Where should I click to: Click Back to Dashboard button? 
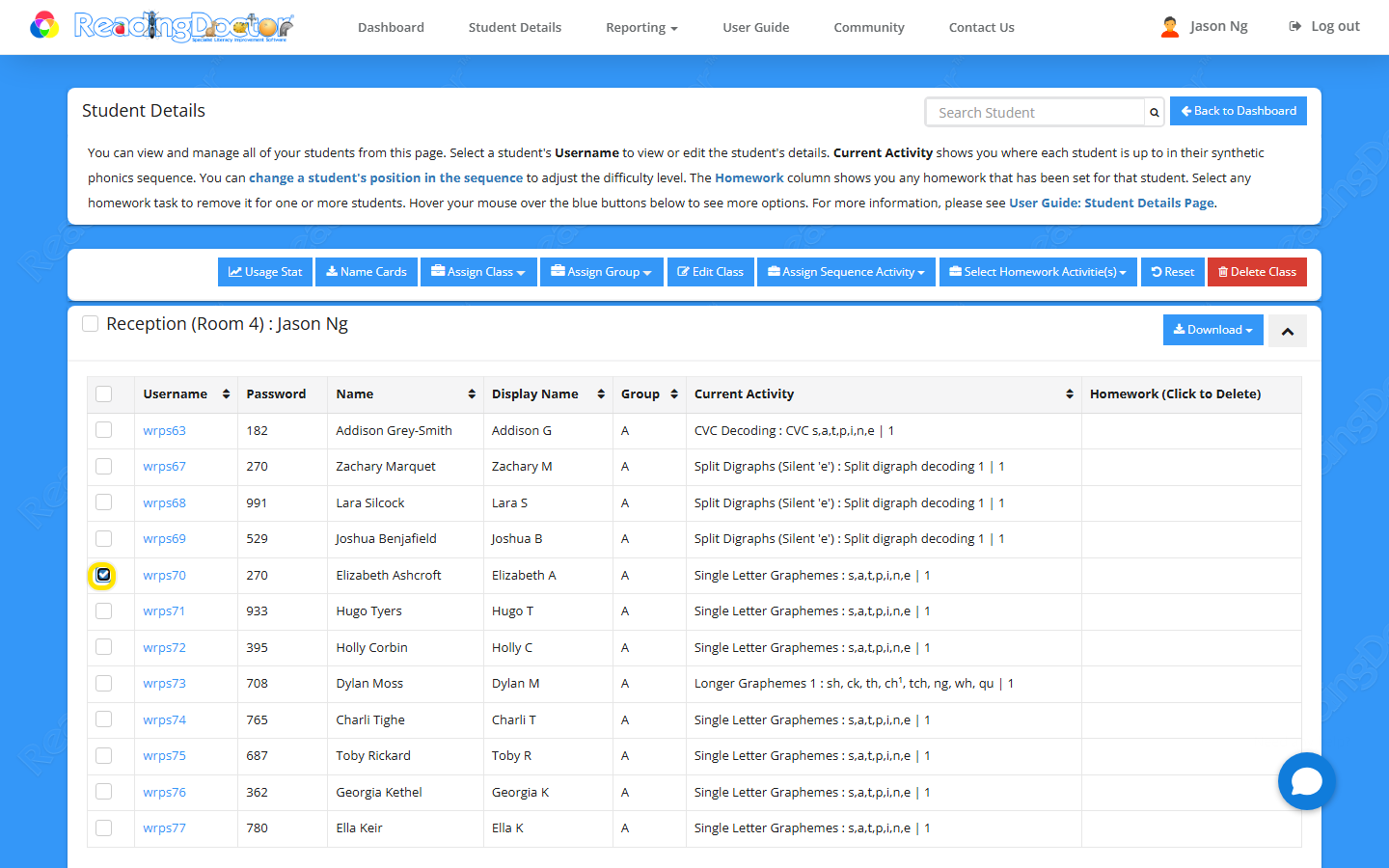(1239, 111)
